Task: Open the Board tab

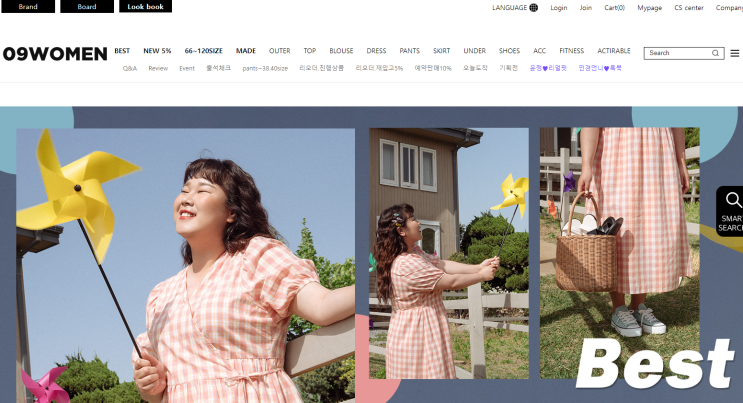Action: tap(87, 7)
